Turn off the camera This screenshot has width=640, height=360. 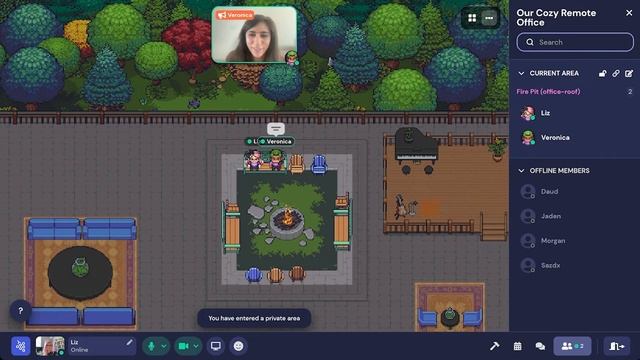(183, 346)
